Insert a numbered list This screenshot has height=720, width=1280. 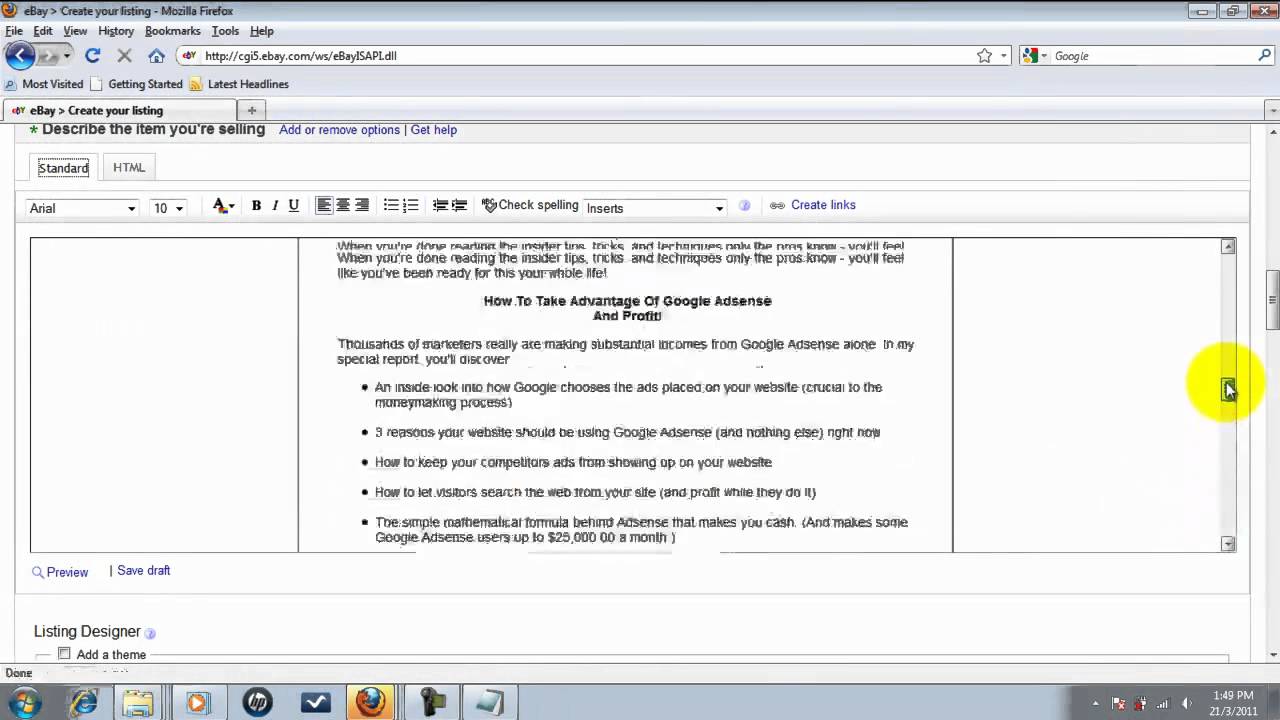point(411,205)
